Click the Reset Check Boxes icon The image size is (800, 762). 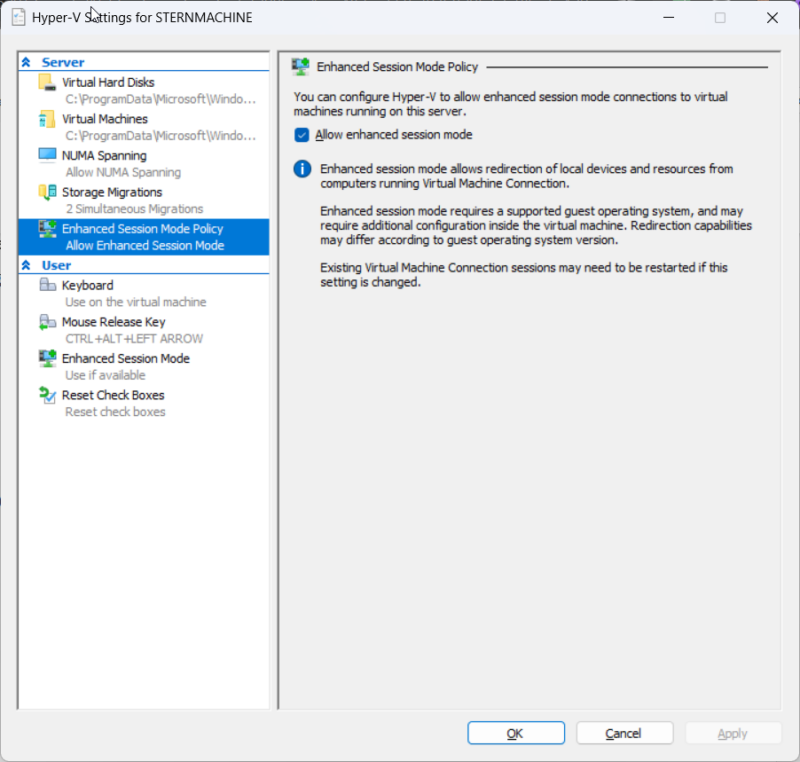47,395
